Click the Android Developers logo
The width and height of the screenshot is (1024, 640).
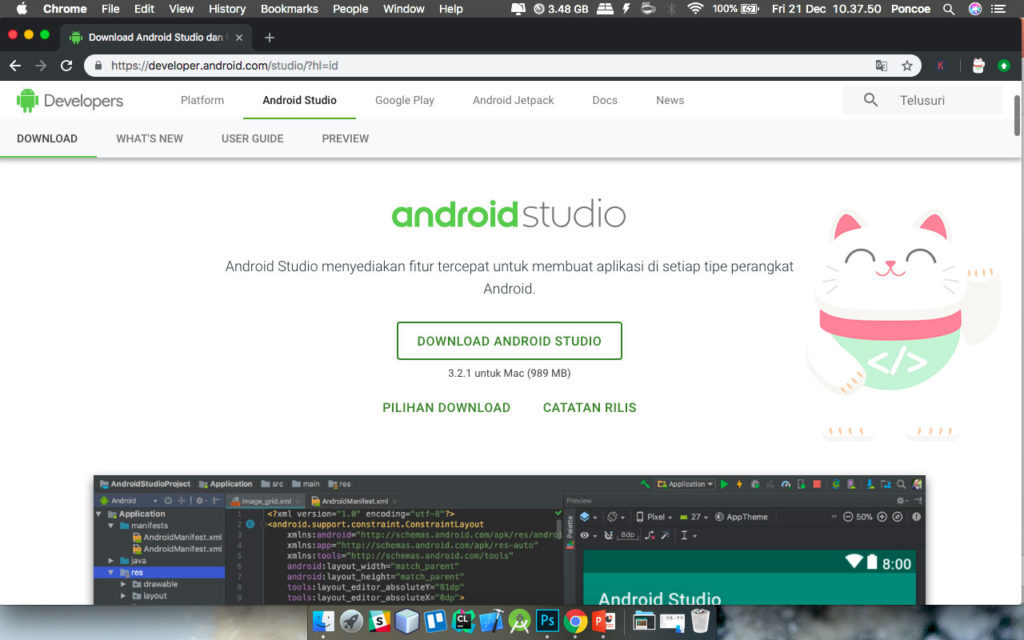(x=70, y=101)
